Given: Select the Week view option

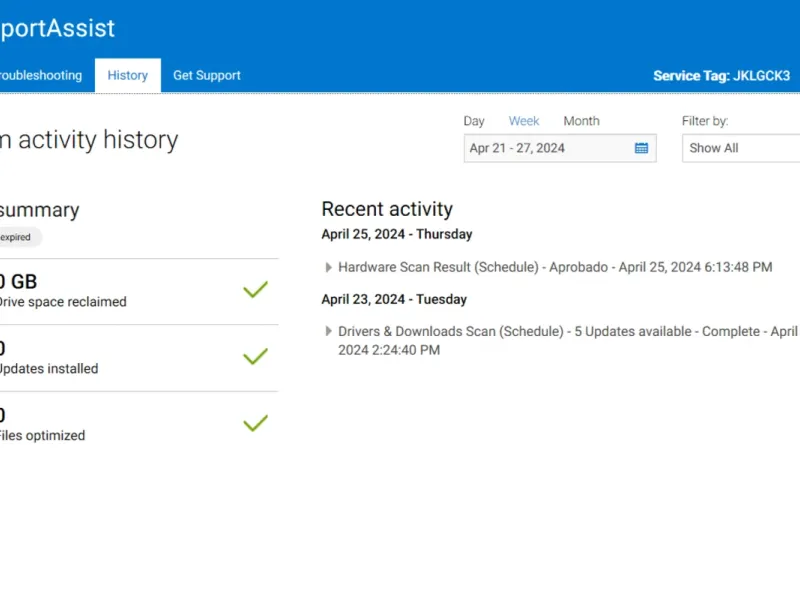Looking at the screenshot, I should [524, 121].
